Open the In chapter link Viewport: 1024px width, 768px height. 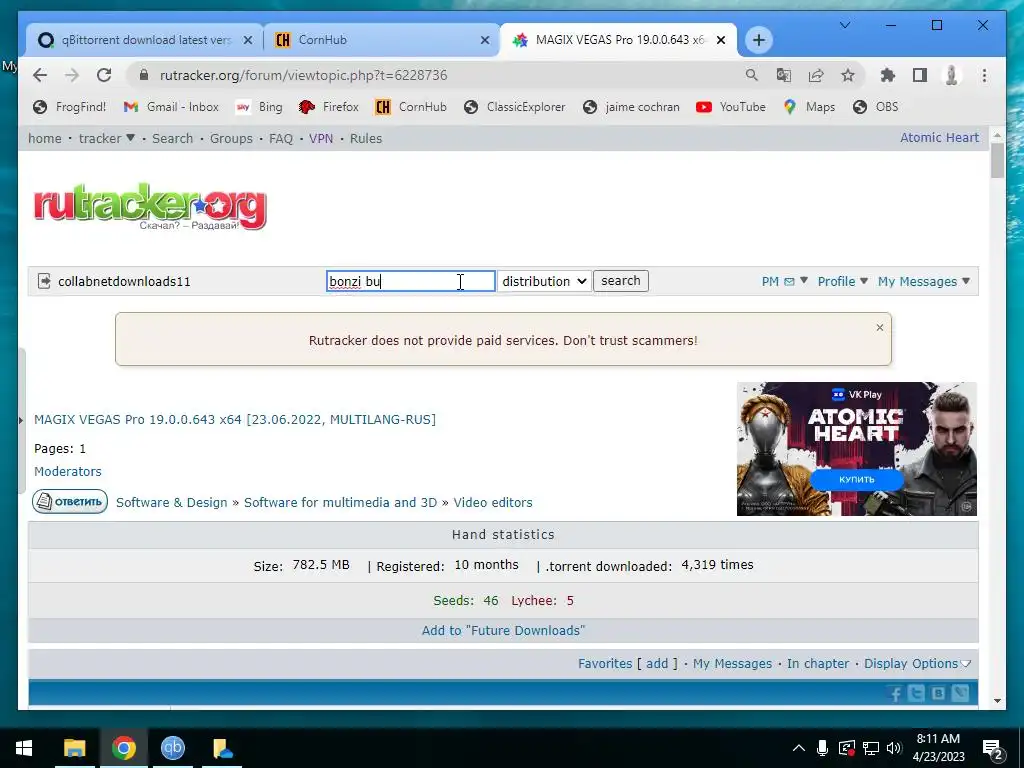tap(818, 664)
